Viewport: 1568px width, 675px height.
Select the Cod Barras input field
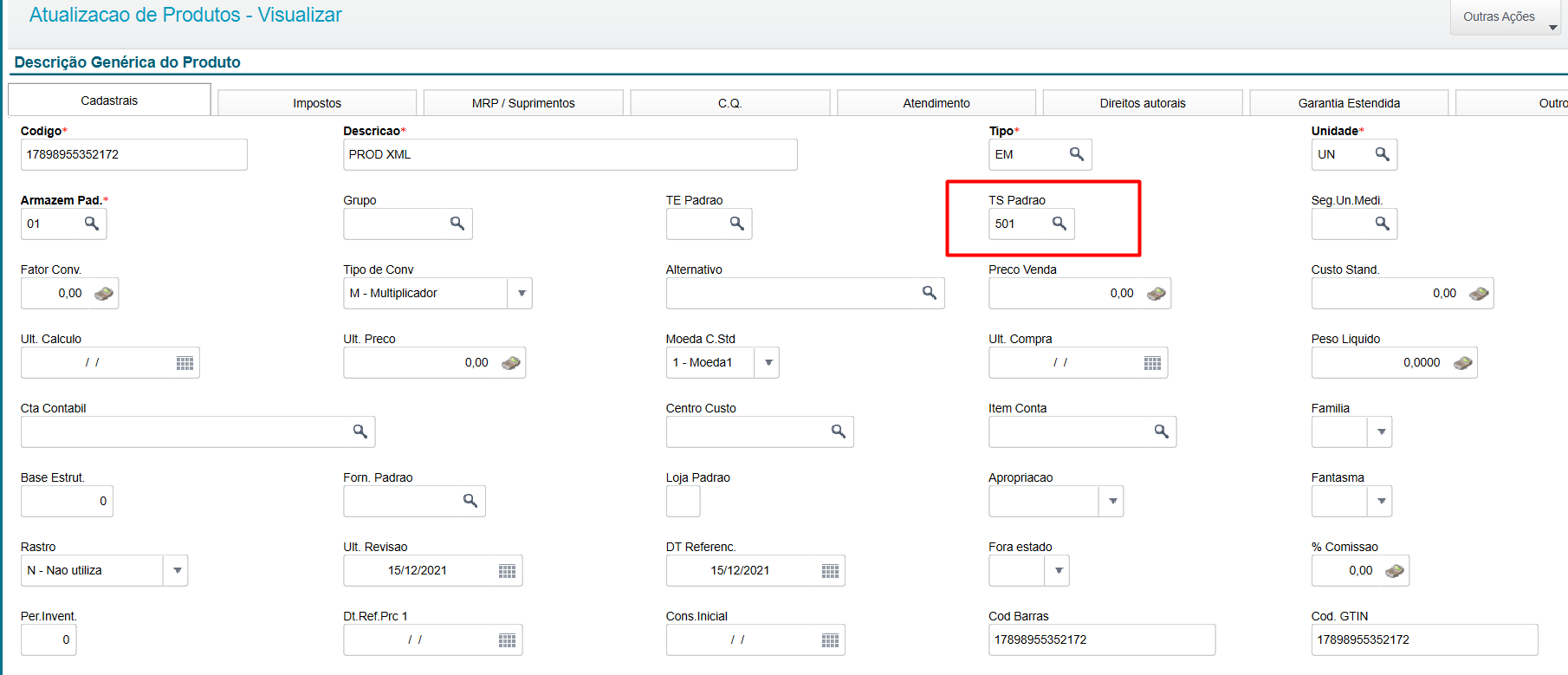[x=1101, y=640]
